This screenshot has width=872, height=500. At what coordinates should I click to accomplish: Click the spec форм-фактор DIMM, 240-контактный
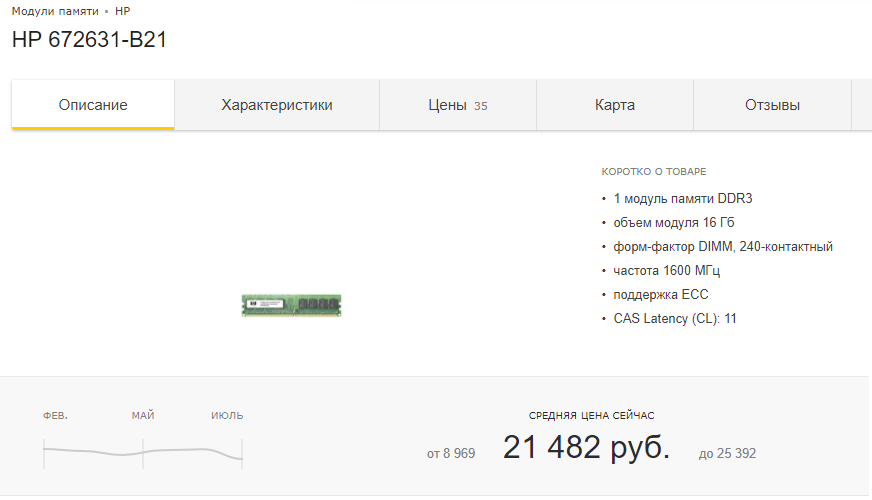tap(722, 246)
